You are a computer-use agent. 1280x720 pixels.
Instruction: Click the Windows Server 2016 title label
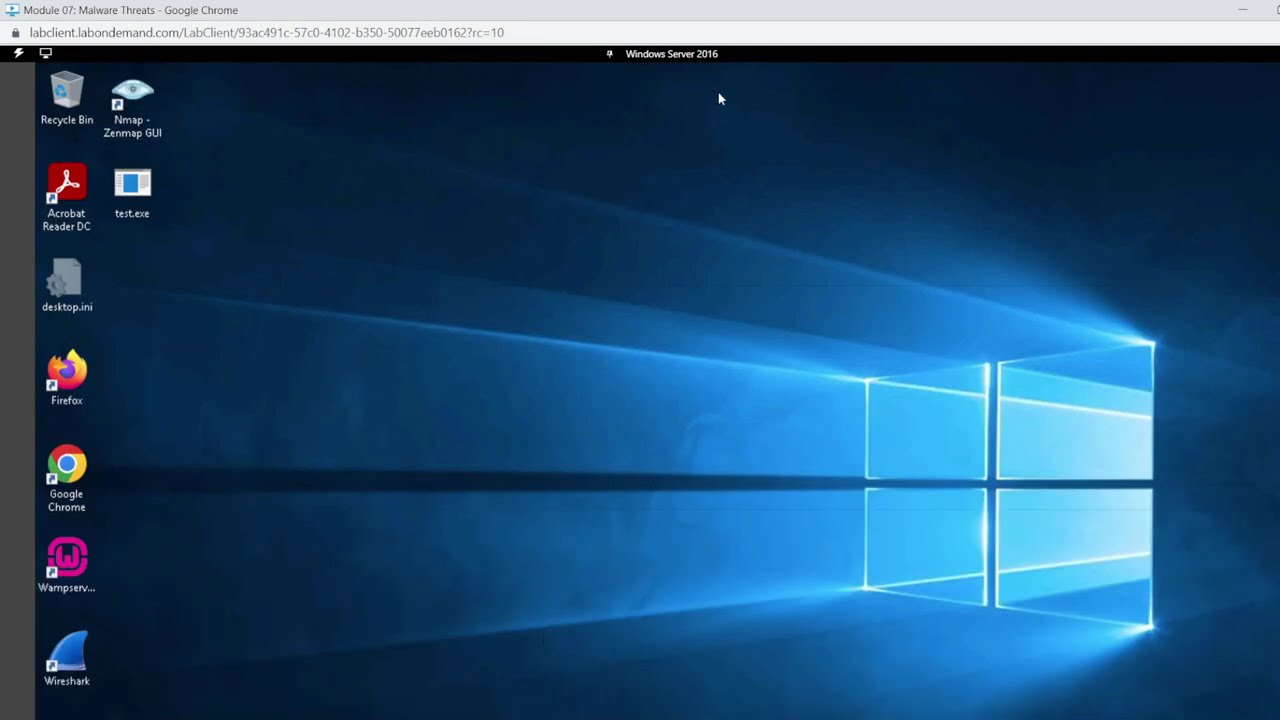(671, 54)
